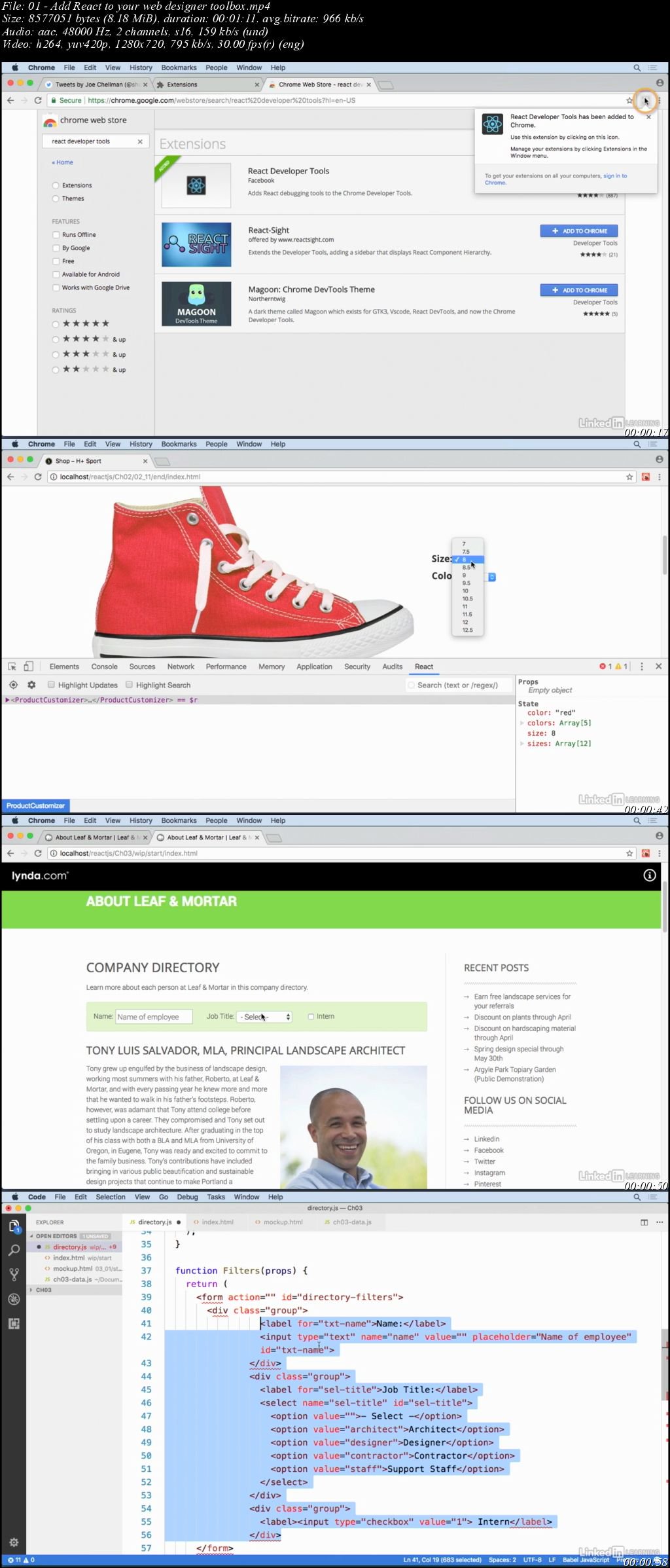Click the ProductCustomizer breadcrumb at DevTools bottom

(35, 806)
